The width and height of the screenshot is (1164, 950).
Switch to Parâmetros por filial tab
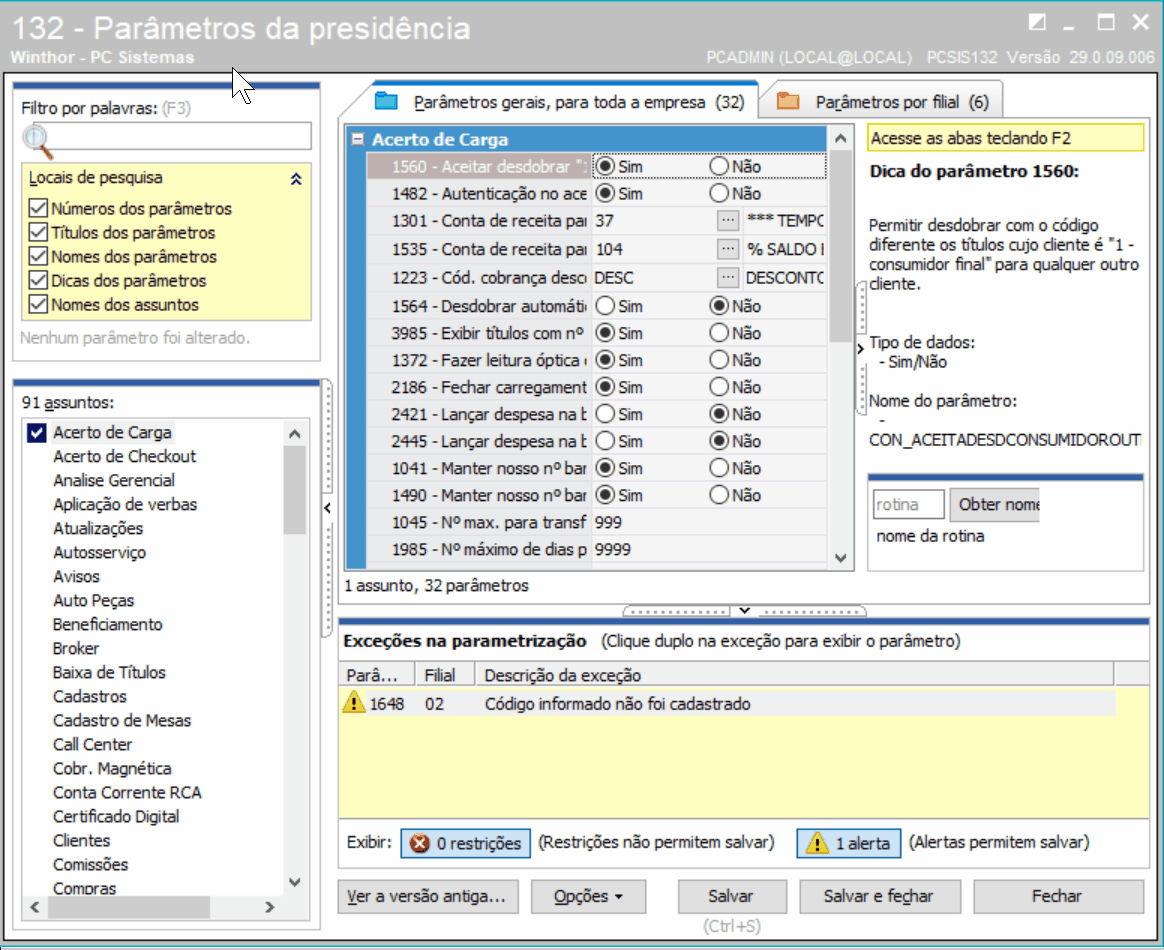tap(883, 102)
